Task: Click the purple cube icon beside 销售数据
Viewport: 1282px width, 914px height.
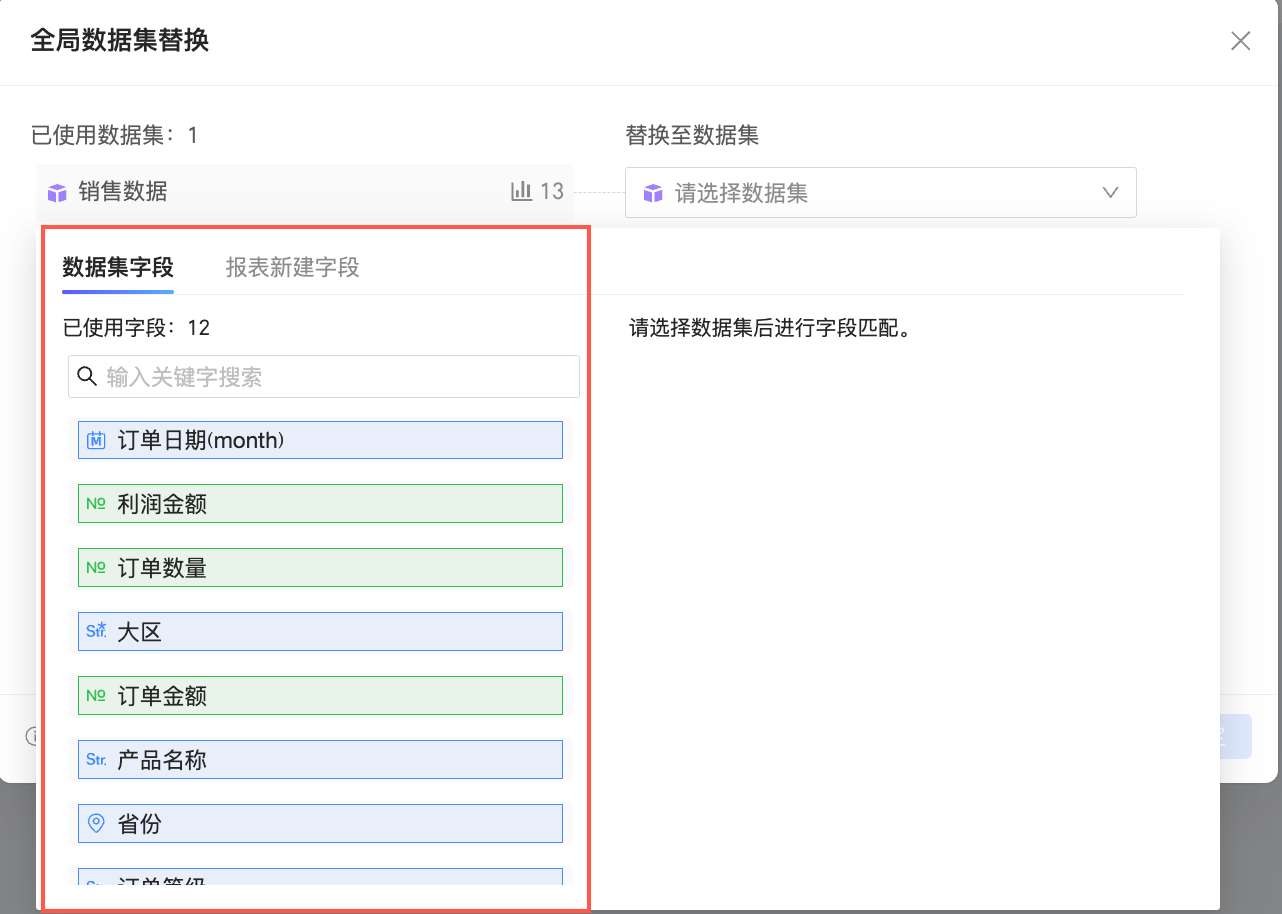Action: [x=57, y=193]
